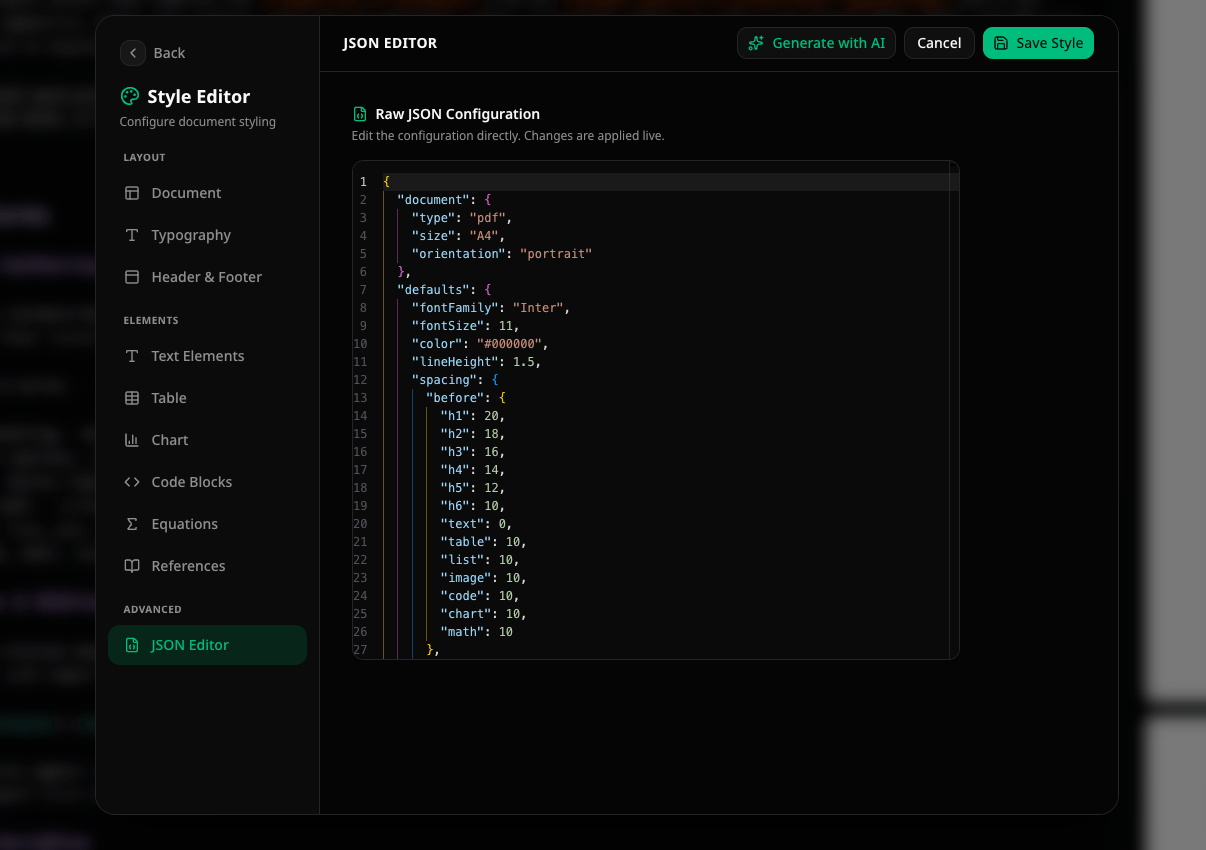Click the Document layout icon
Image resolution: width=1206 pixels, height=850 pixels.
[x=132, y=193]
